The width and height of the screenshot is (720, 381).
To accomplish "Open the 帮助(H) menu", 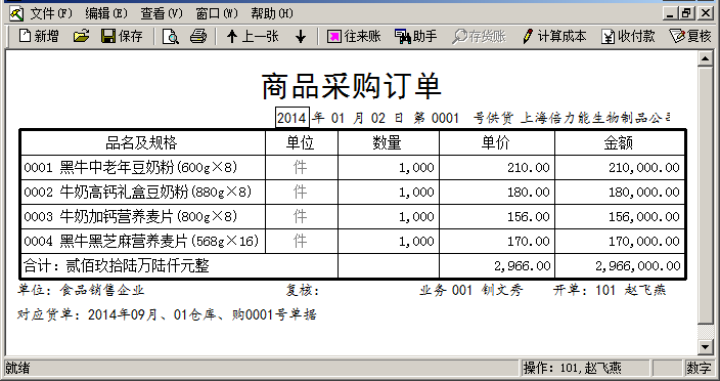I will (271, 14).
